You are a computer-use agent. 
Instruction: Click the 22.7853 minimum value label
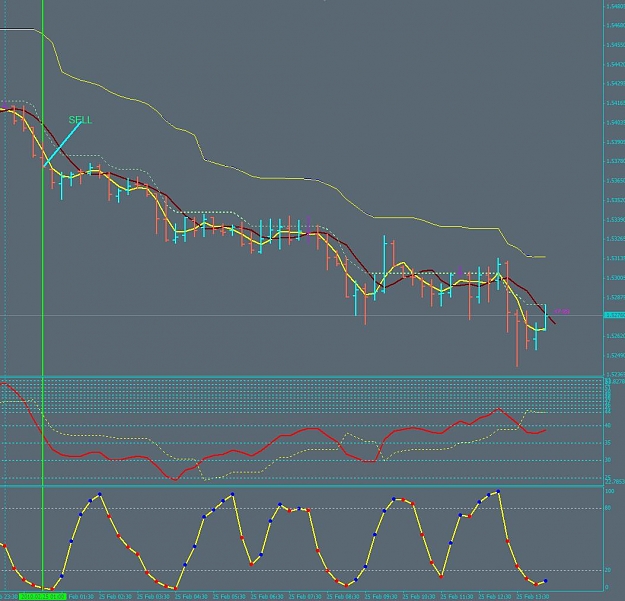615,482
